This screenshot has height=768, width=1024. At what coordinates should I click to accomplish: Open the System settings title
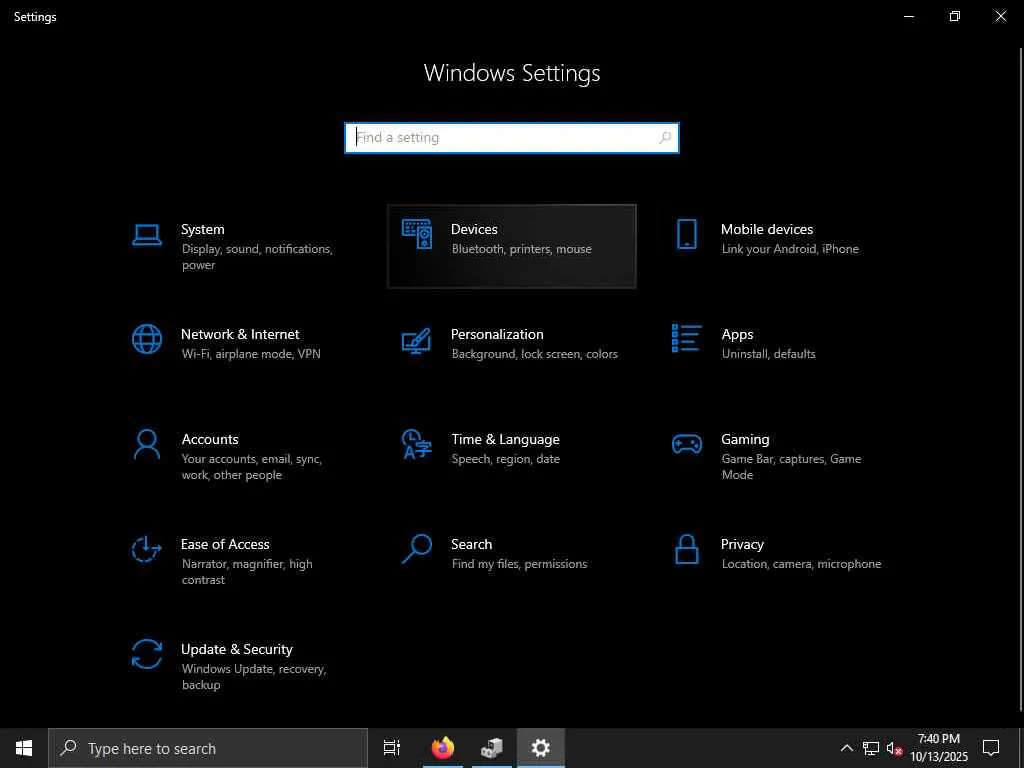(202, 229)
